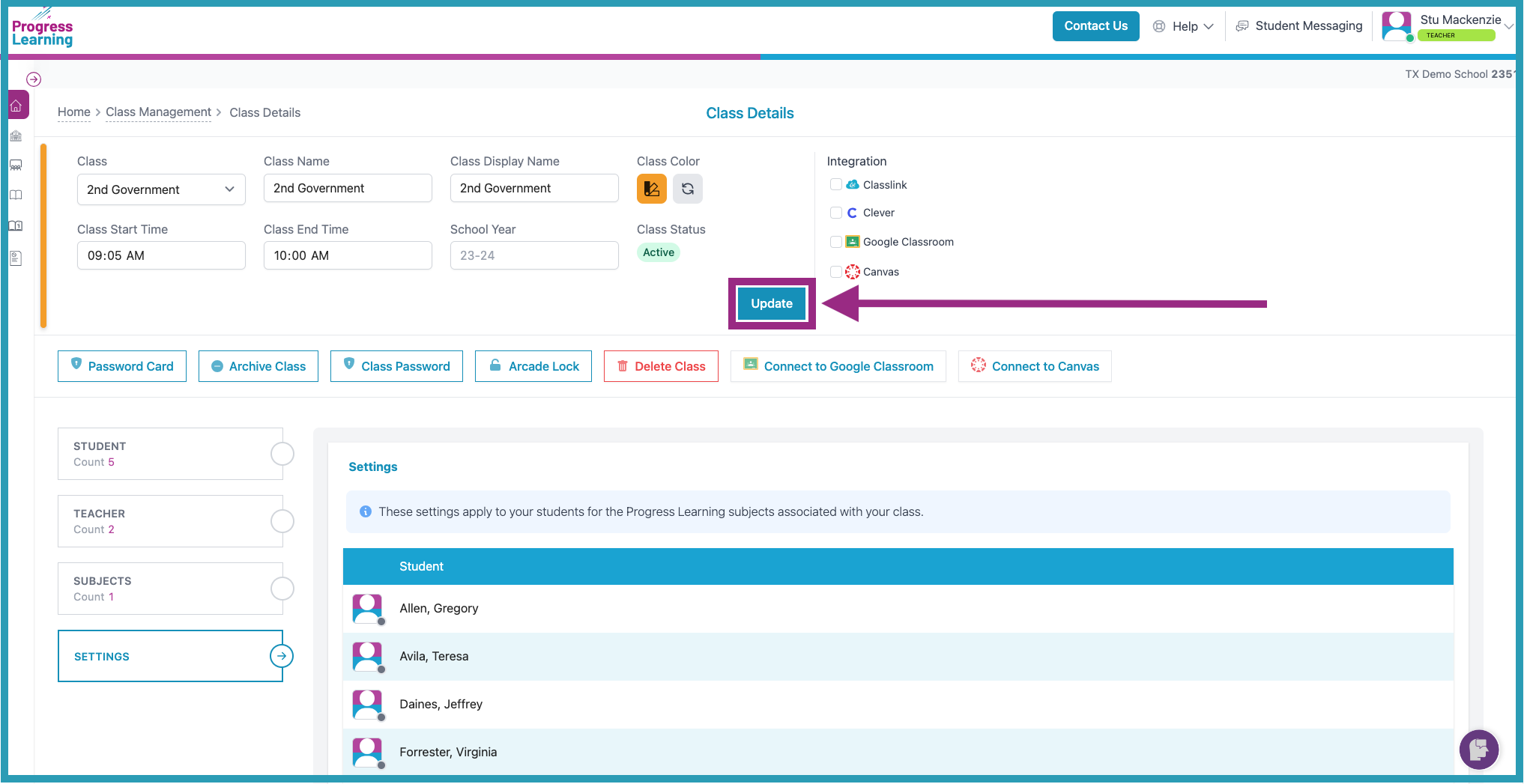The image size is (1524, 784).
Task: Select student row Avila, Teresa
Action: (x=898, y=657)
